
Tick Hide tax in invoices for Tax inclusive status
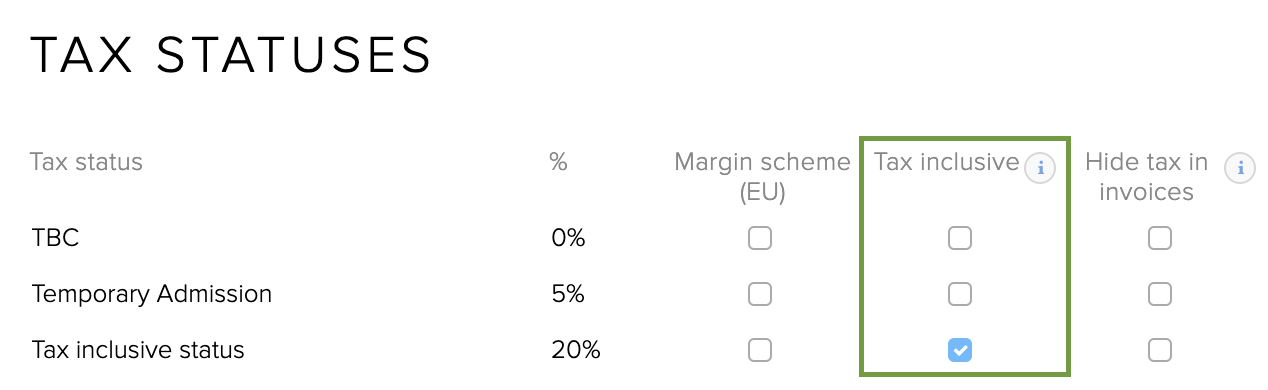[1160, 350]
